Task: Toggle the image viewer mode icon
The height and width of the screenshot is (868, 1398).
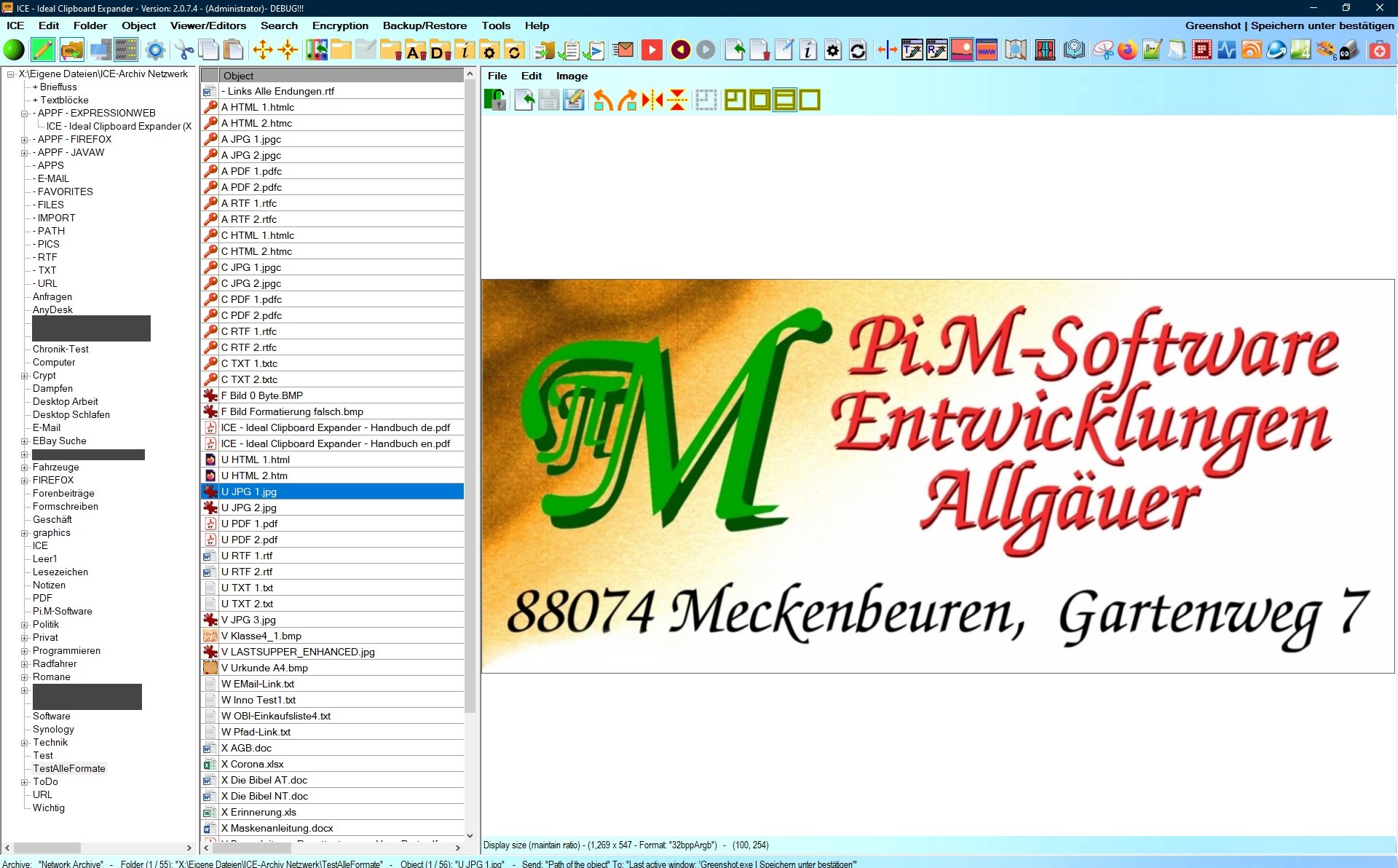Action: [x=961, y=50]
